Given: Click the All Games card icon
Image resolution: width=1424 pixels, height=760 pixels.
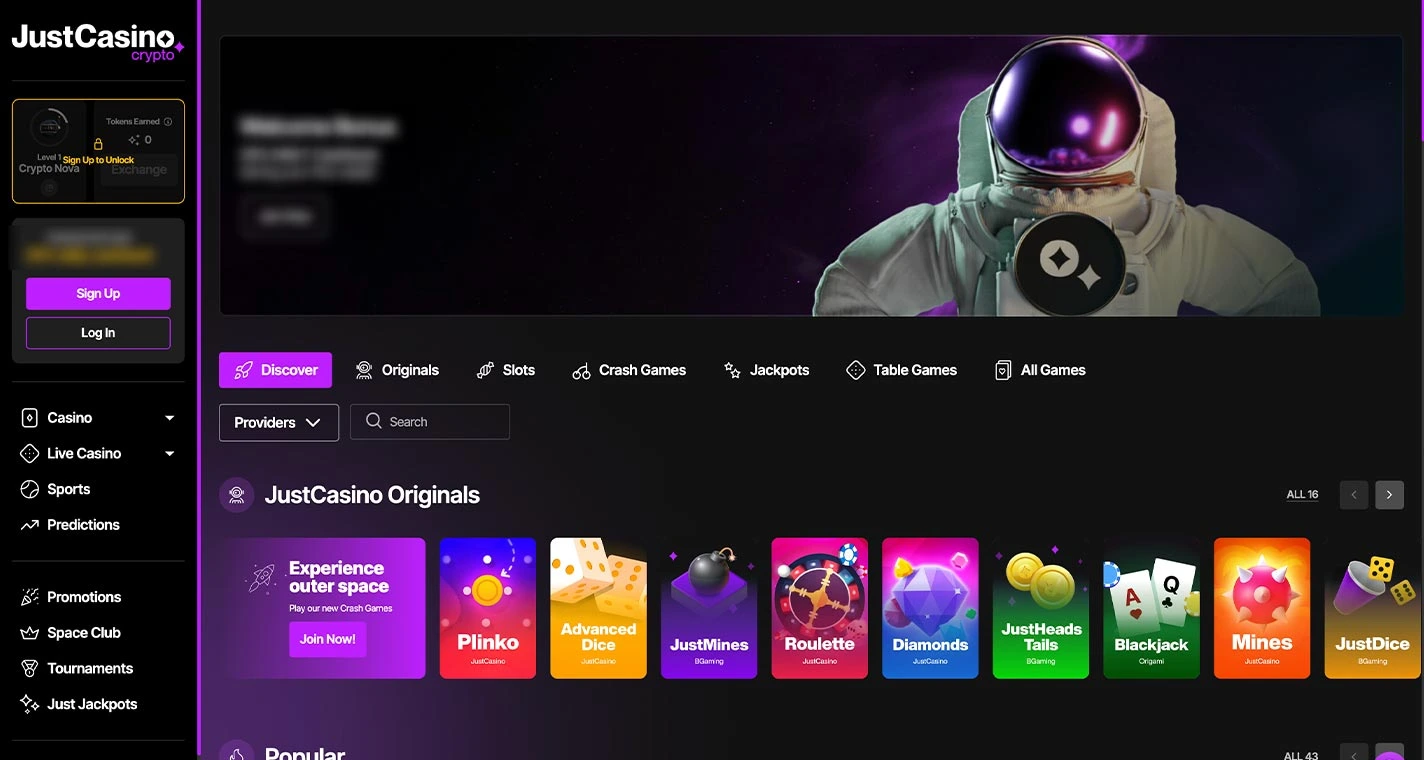Looking at the screenshot, I should click(1003, 370).
